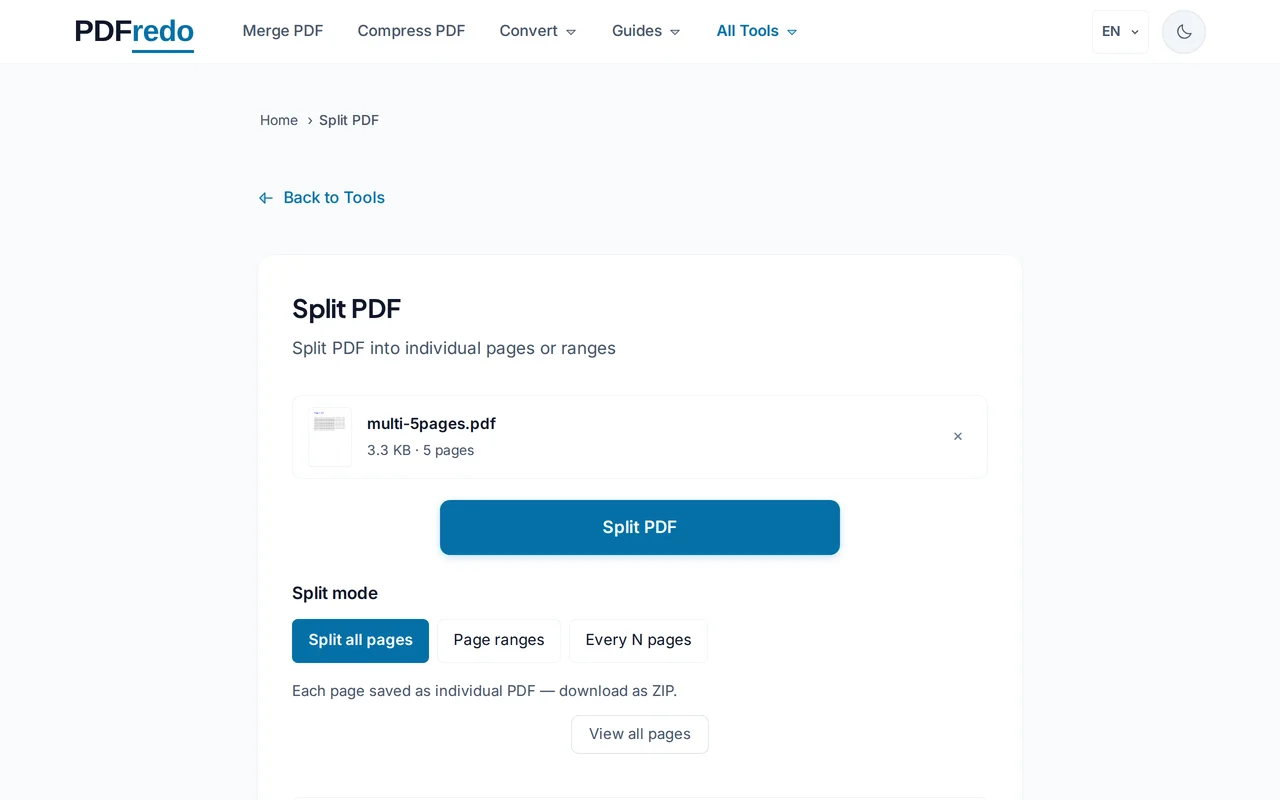The width and height of the screenshot is (1280, 800).
Task: Open the EN language dropdown
Action: [1119, 31]
